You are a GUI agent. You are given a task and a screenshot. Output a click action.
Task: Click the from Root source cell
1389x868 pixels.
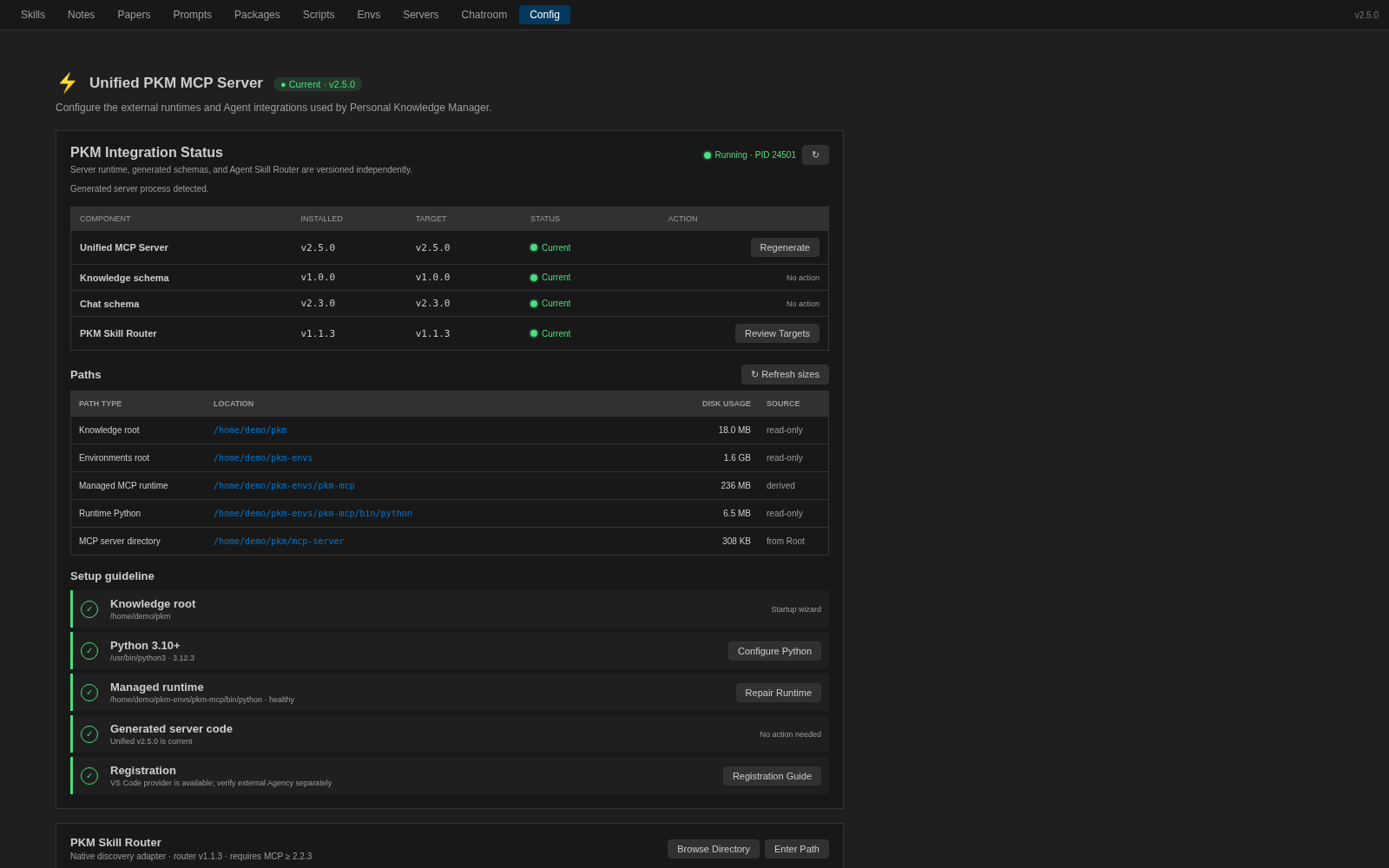click(x=786, y=542)
